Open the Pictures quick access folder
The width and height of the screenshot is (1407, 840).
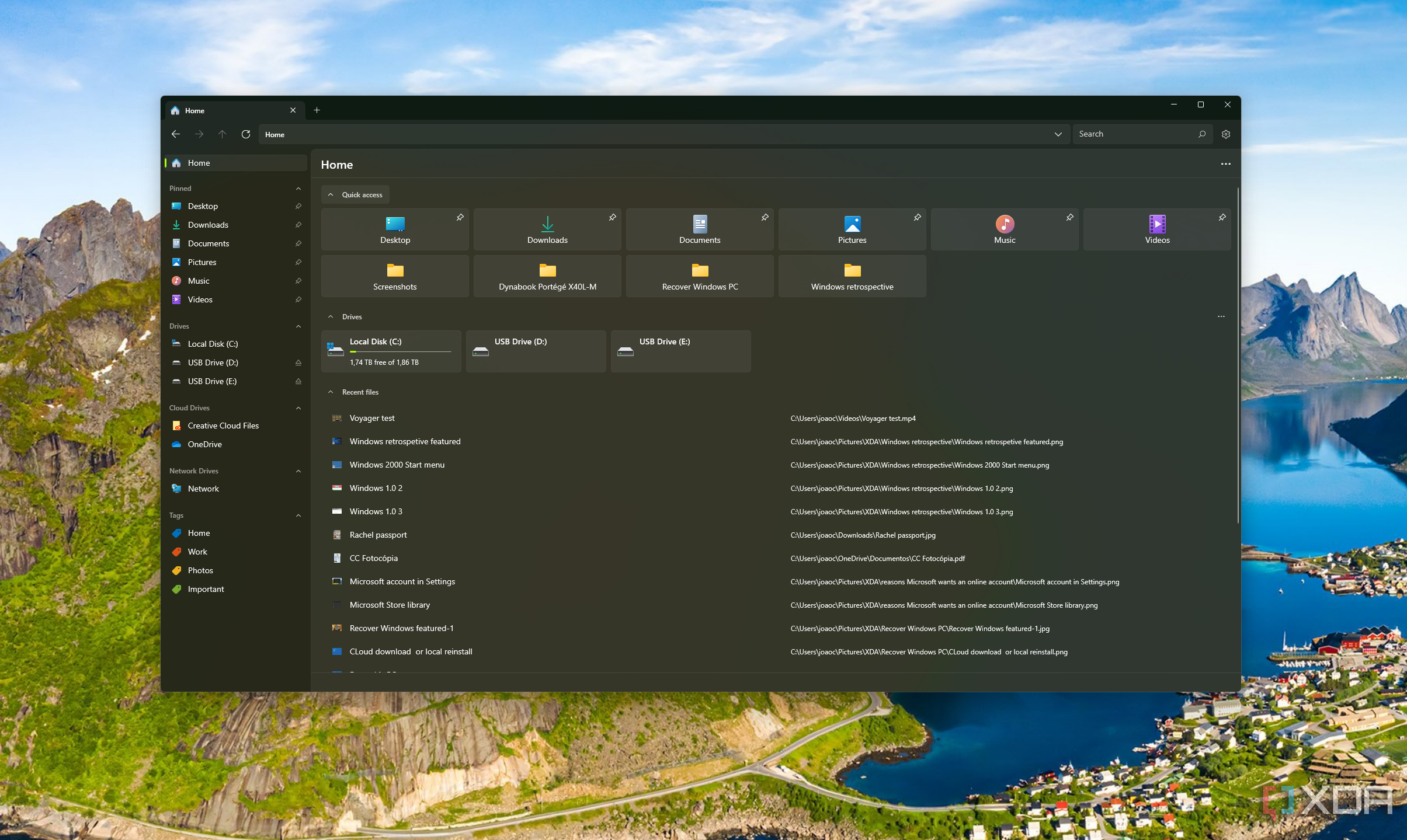852,228
